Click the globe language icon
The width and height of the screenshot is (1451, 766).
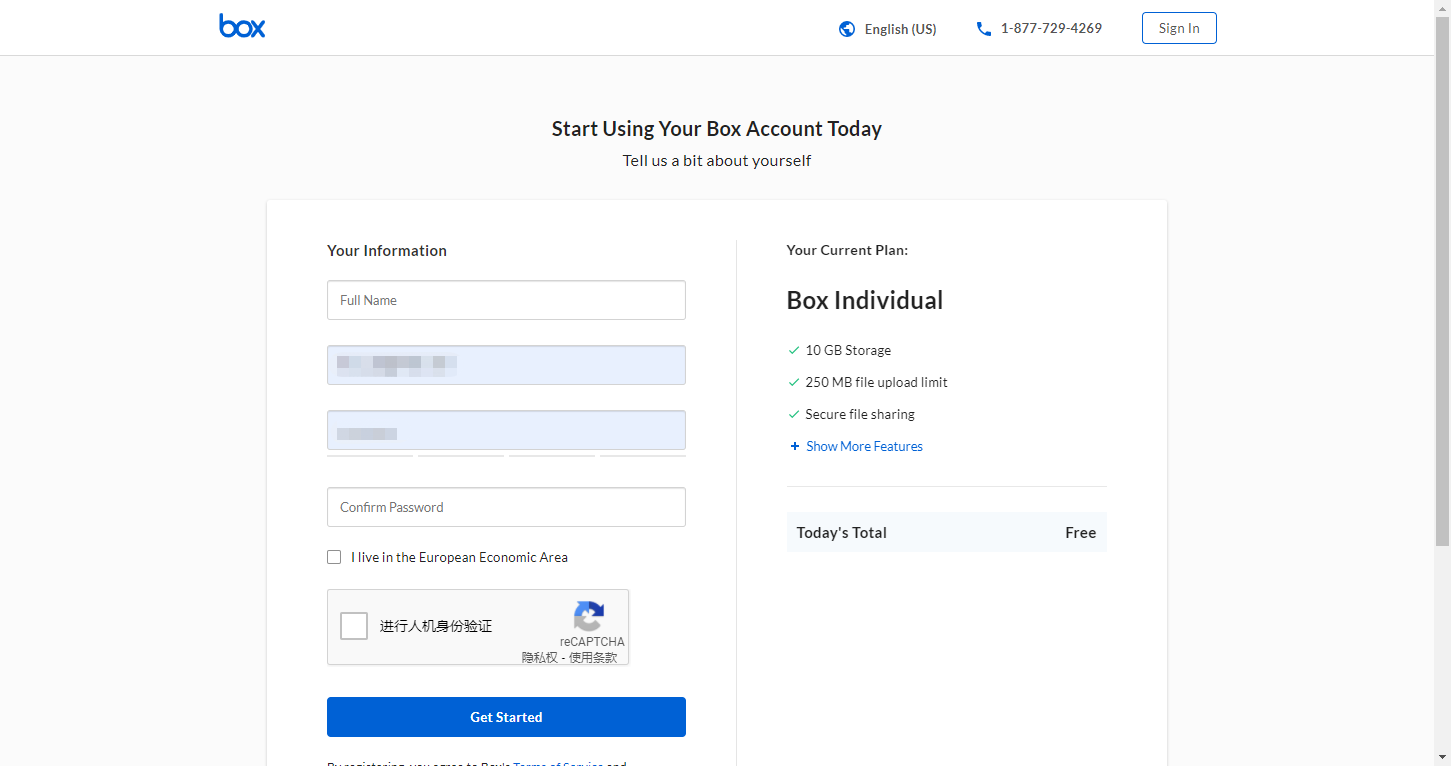coord(846,29)
